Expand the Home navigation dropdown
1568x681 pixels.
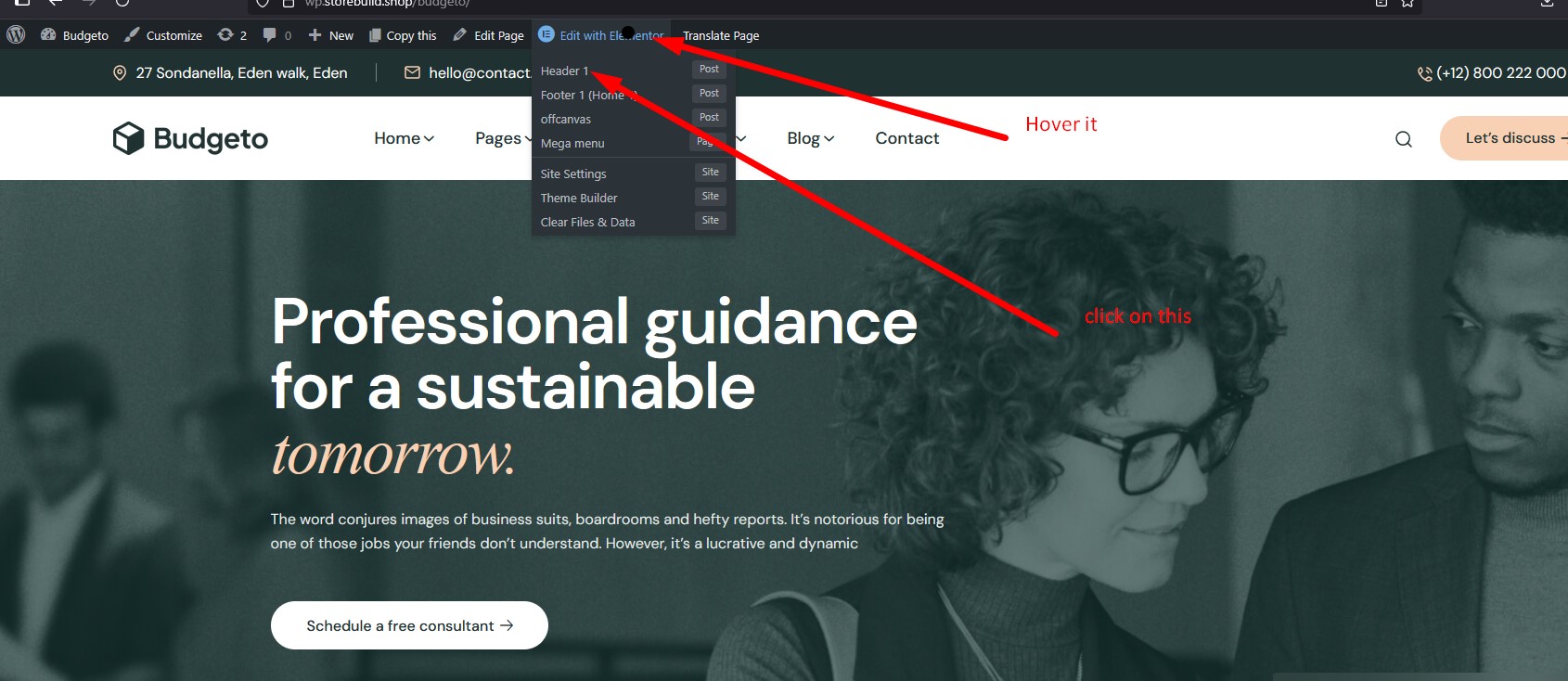click(404, 138)
